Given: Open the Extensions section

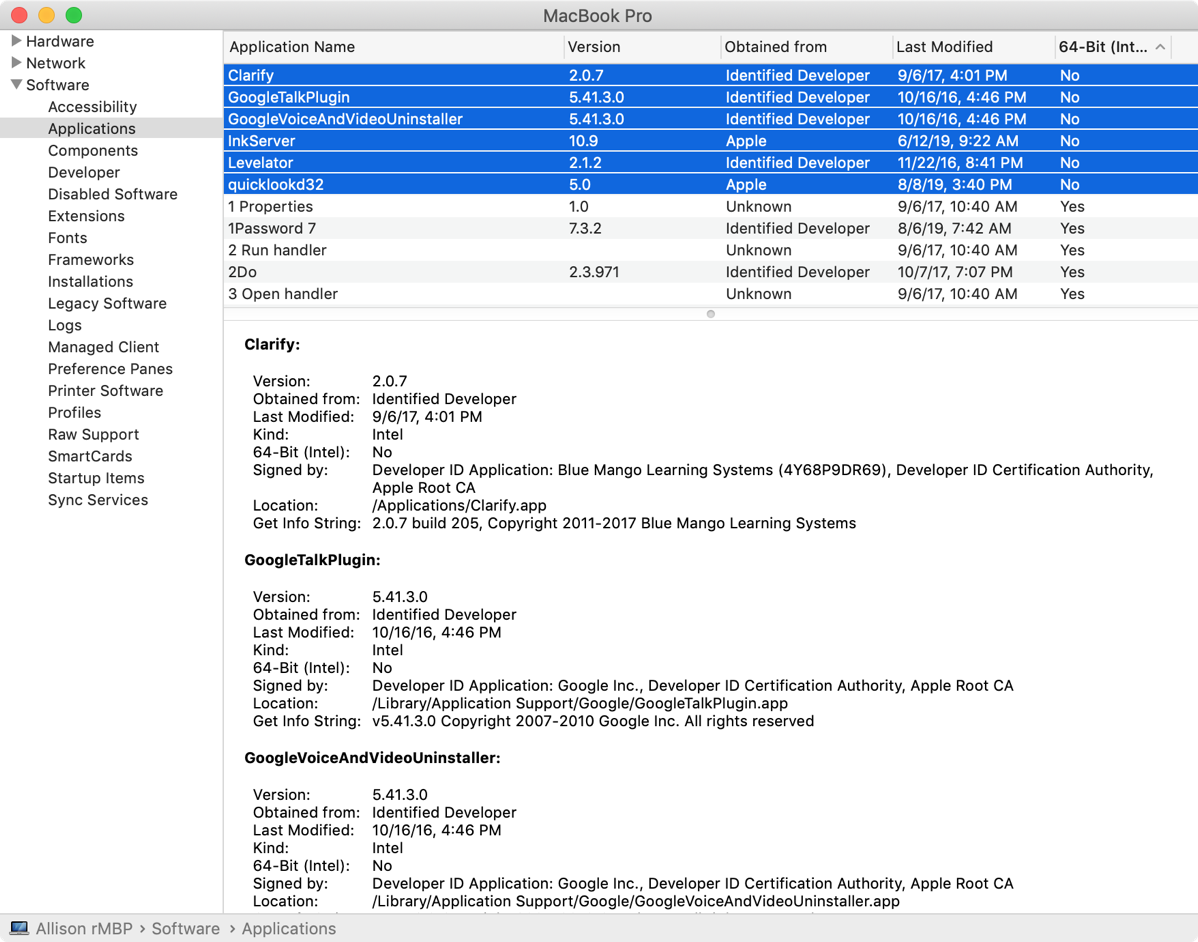Looking at the screenshot, I should pos(86,216).
